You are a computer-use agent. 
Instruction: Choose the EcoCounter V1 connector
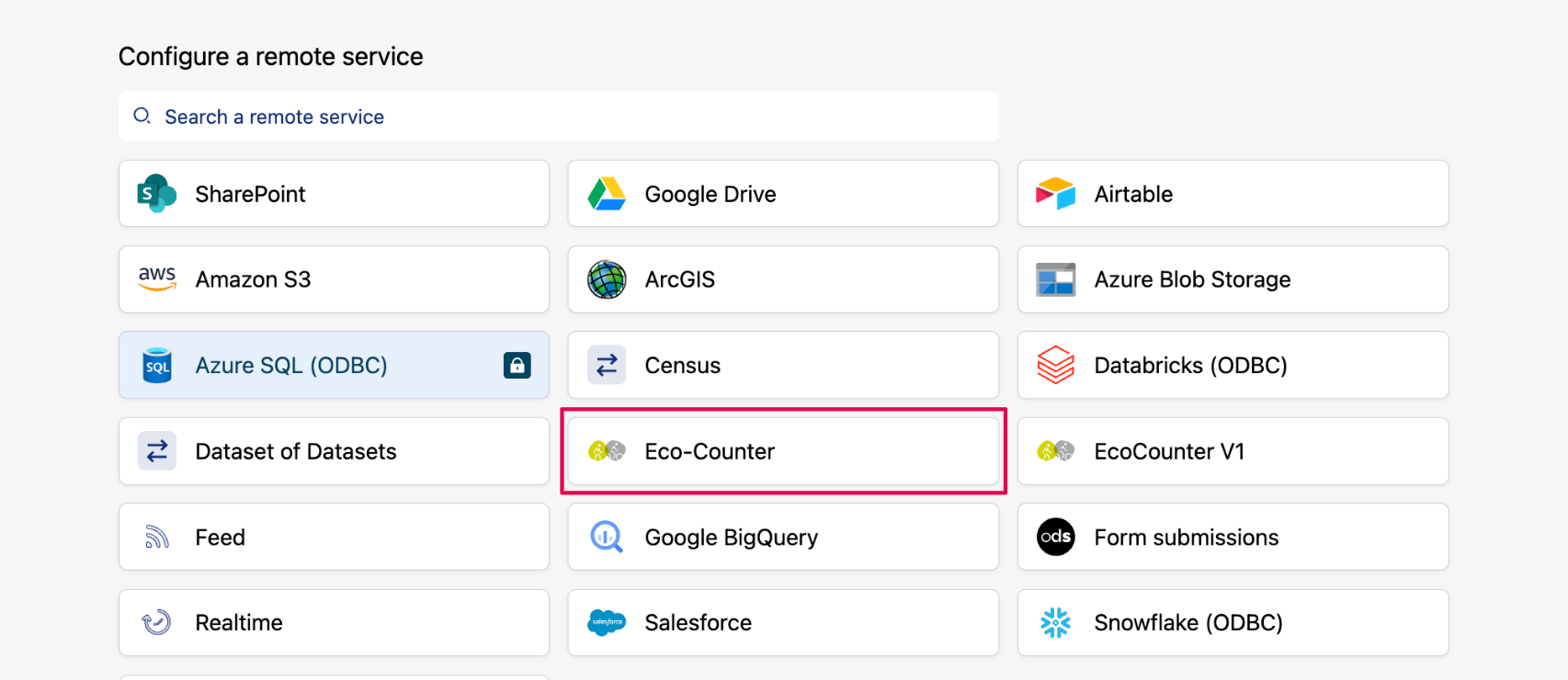1233,451
